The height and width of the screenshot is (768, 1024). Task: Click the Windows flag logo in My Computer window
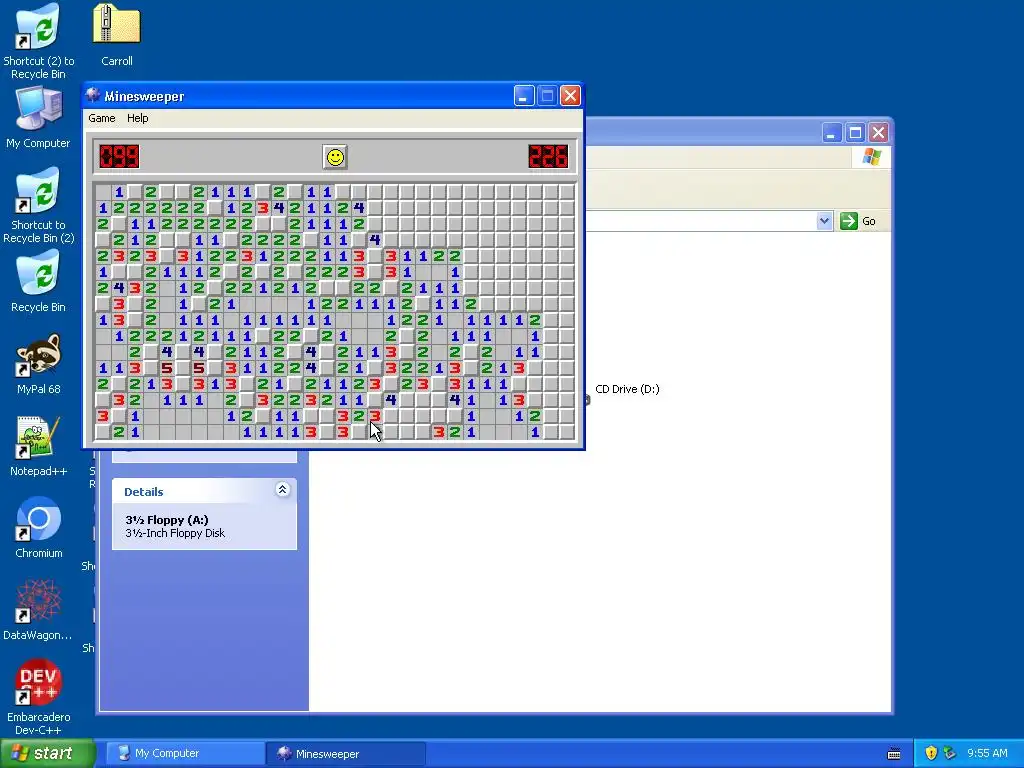click(x=872, y=157)
